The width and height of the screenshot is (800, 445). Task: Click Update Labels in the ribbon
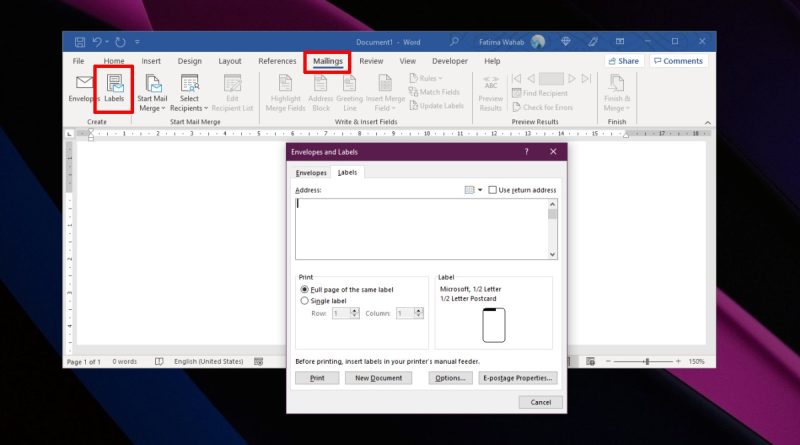(436, 106)
